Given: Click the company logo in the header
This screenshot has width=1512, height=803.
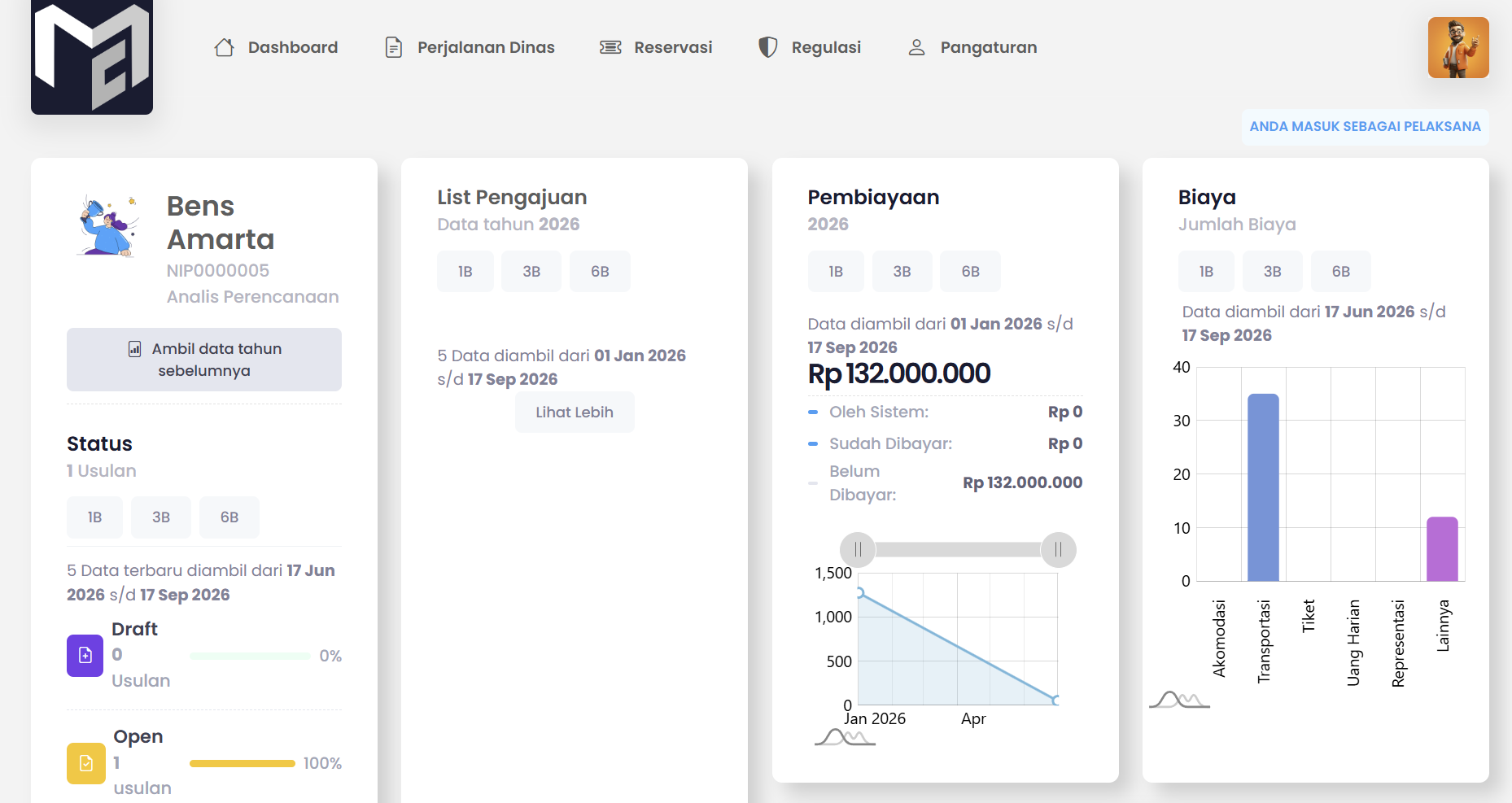Looking at the screenshot, I should (x=92, y=55).
